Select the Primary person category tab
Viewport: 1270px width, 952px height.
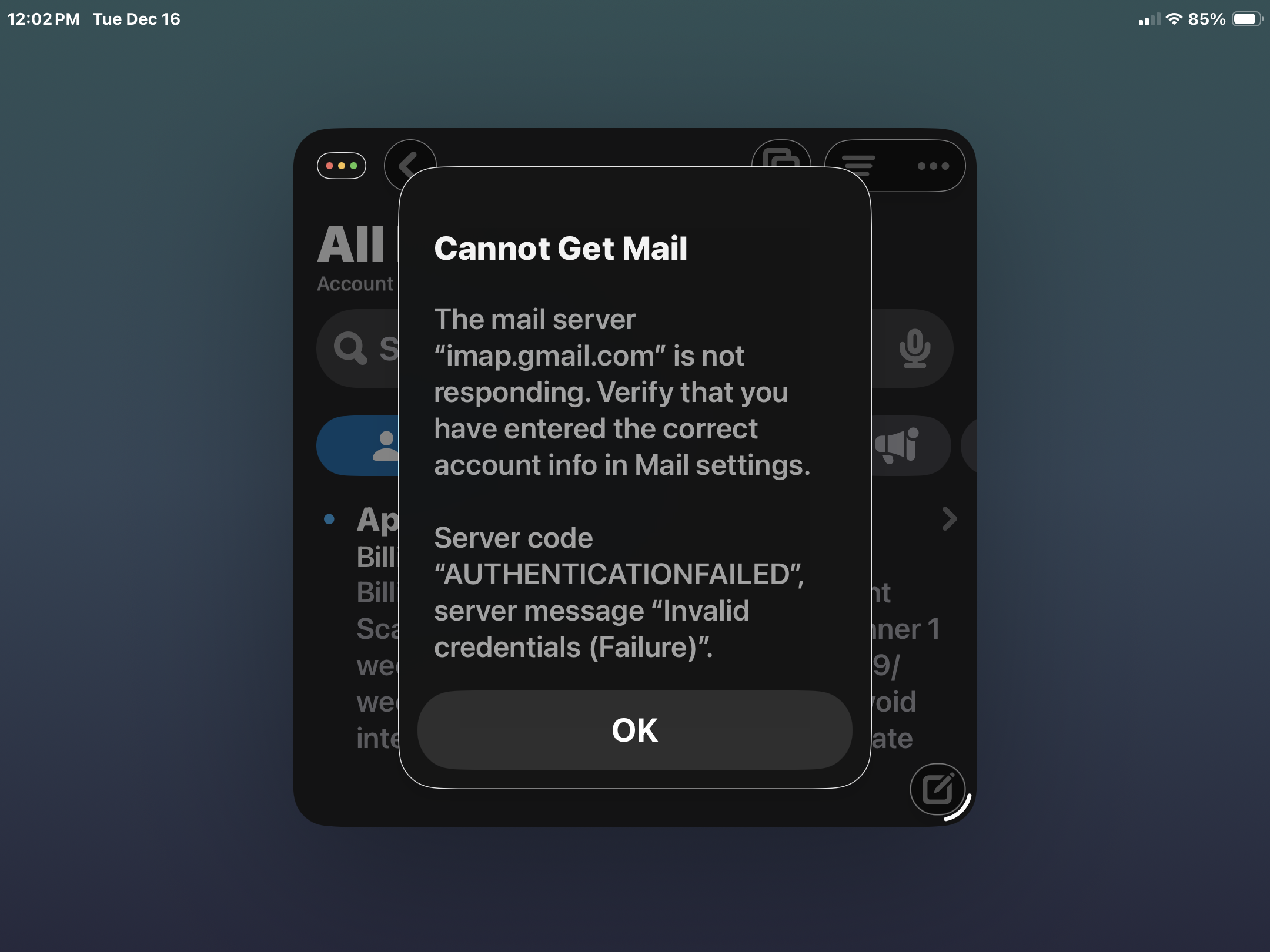359,446
